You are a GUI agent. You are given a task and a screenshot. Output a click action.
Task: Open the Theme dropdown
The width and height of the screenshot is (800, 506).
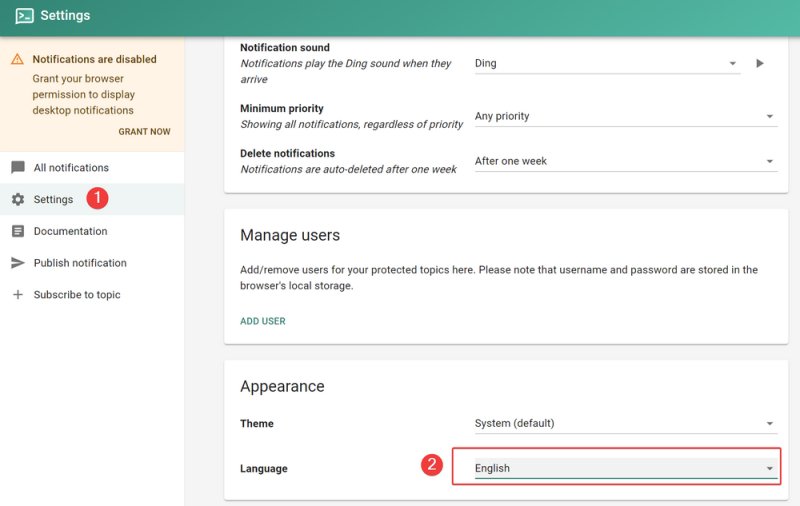point(626,423)
